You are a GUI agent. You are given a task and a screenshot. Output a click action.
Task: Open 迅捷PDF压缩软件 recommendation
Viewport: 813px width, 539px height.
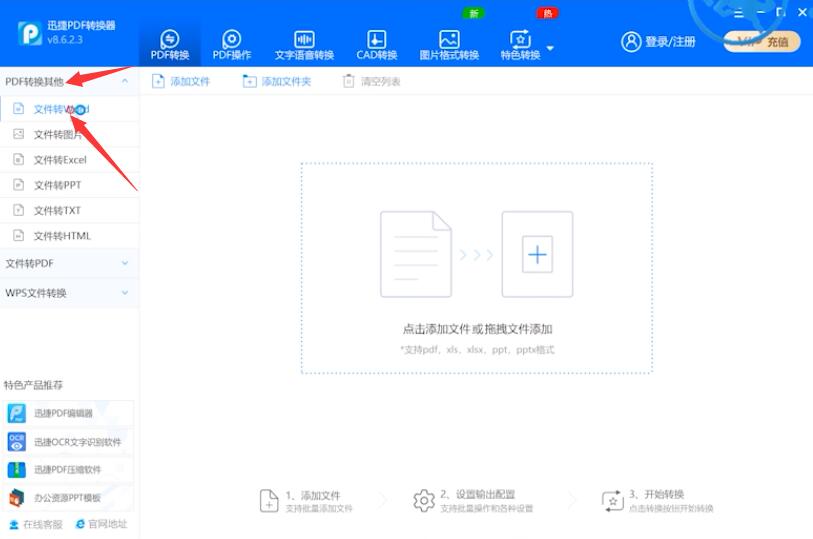[67, 470]
